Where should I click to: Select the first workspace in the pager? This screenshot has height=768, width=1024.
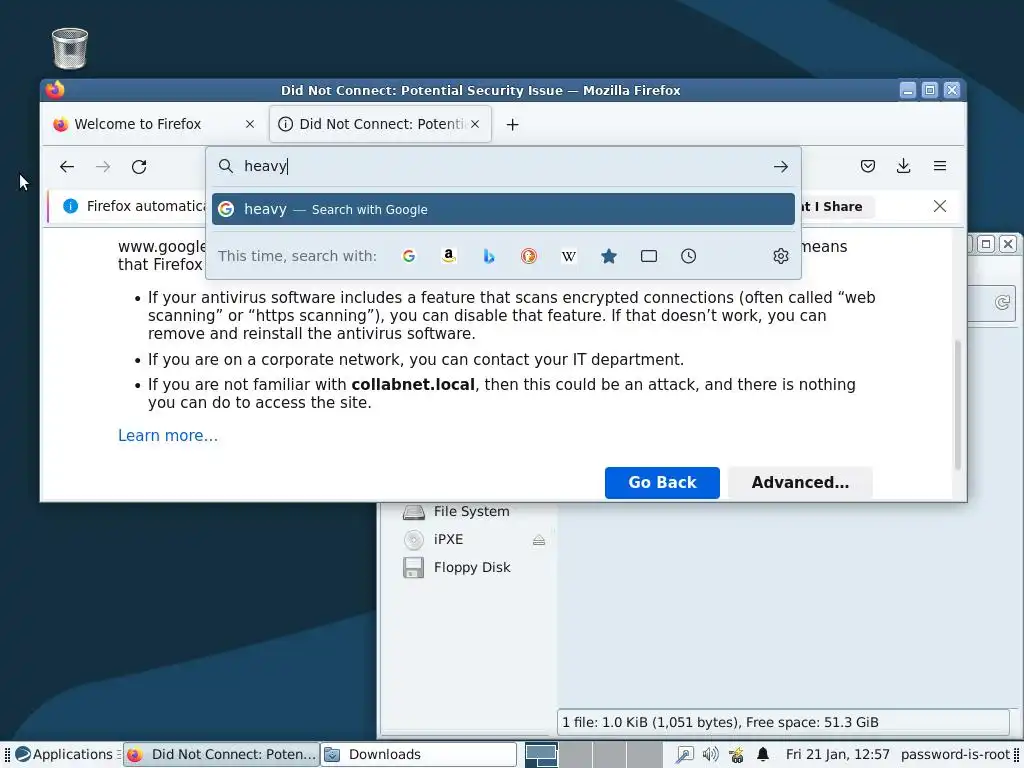tap(541, 755)
